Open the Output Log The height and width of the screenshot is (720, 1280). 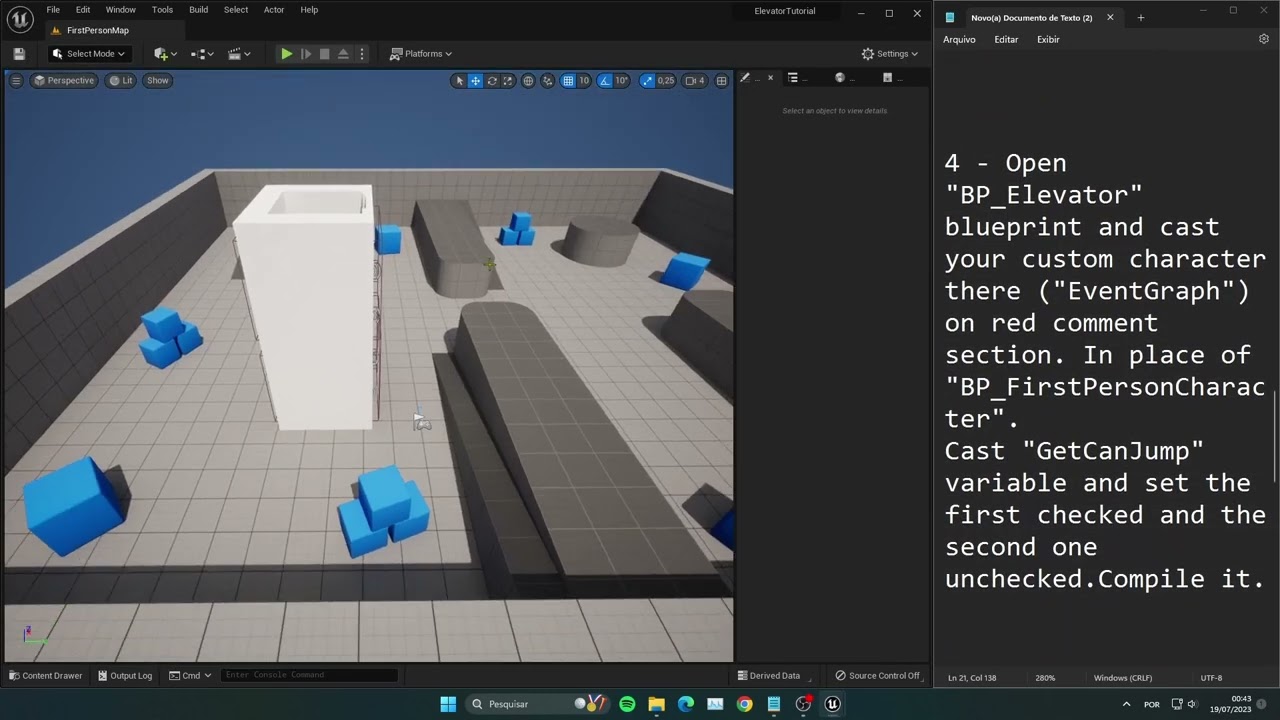[125, 676]
